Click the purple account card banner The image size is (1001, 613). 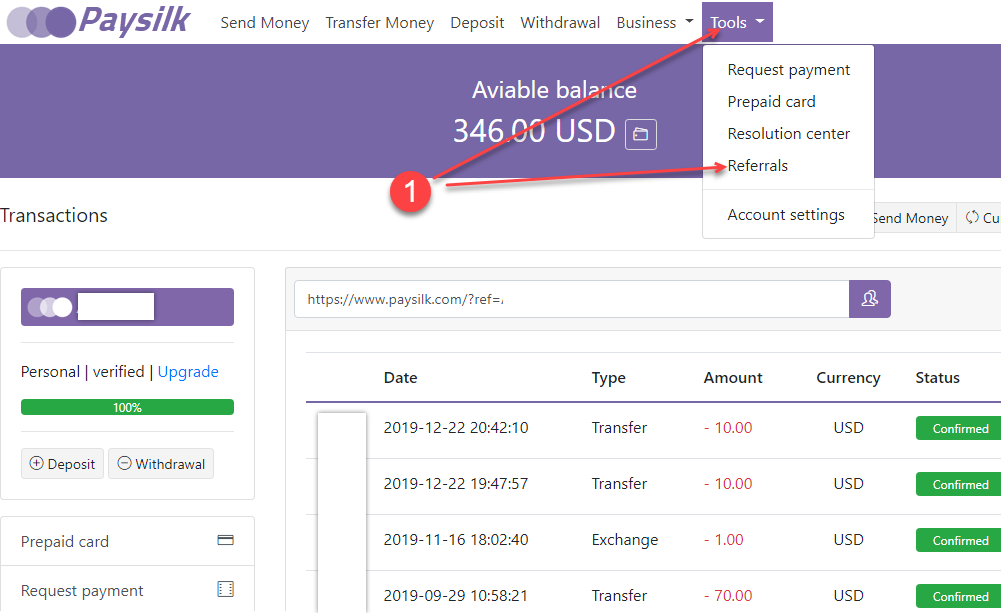[x=128, y=307]
